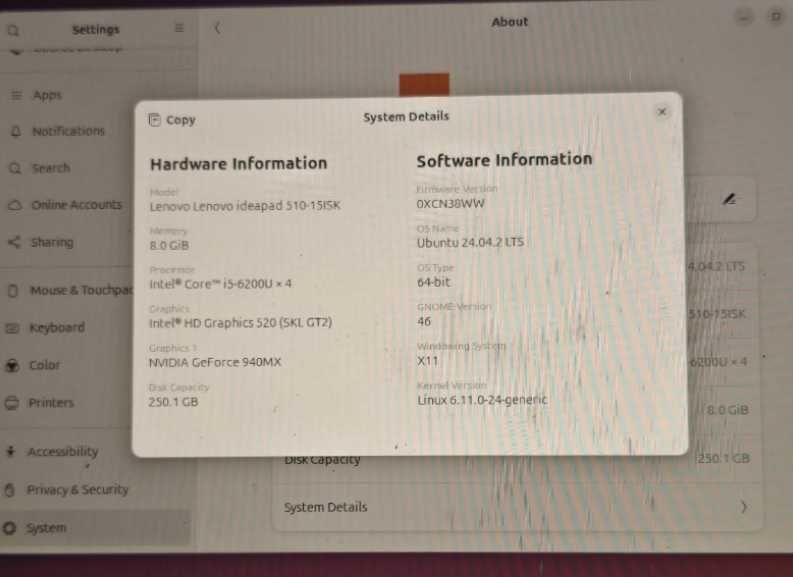Click OS type value 64-bit

[433, 282]
